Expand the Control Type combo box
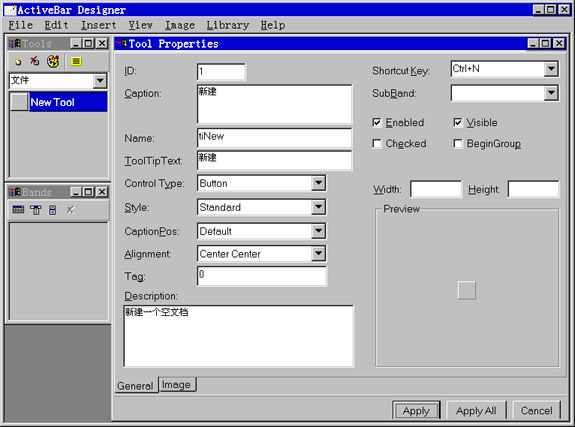Image resolution: width=575 pixels, height=427 pixels. (x=318, y=183)
